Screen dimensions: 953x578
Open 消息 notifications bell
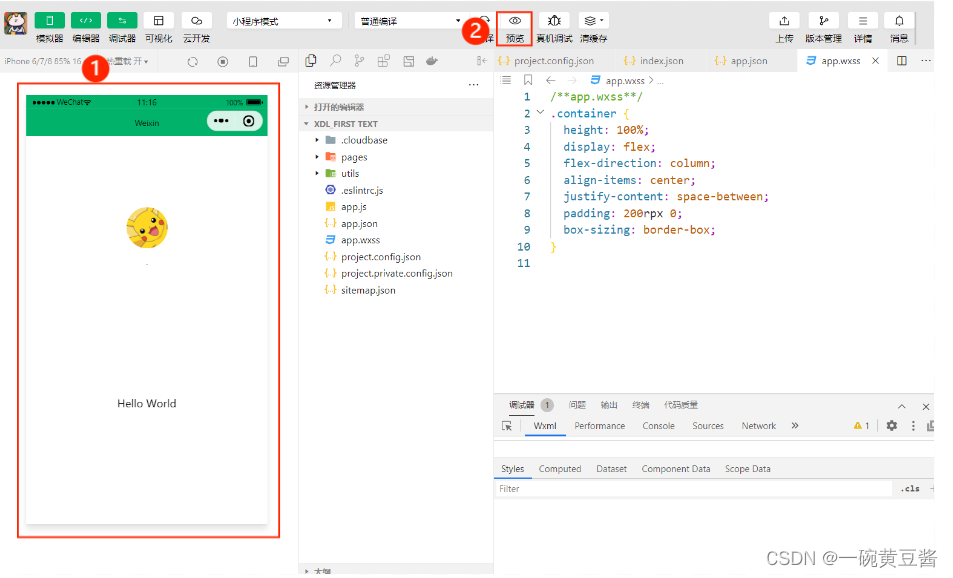[x=899, y=21]
